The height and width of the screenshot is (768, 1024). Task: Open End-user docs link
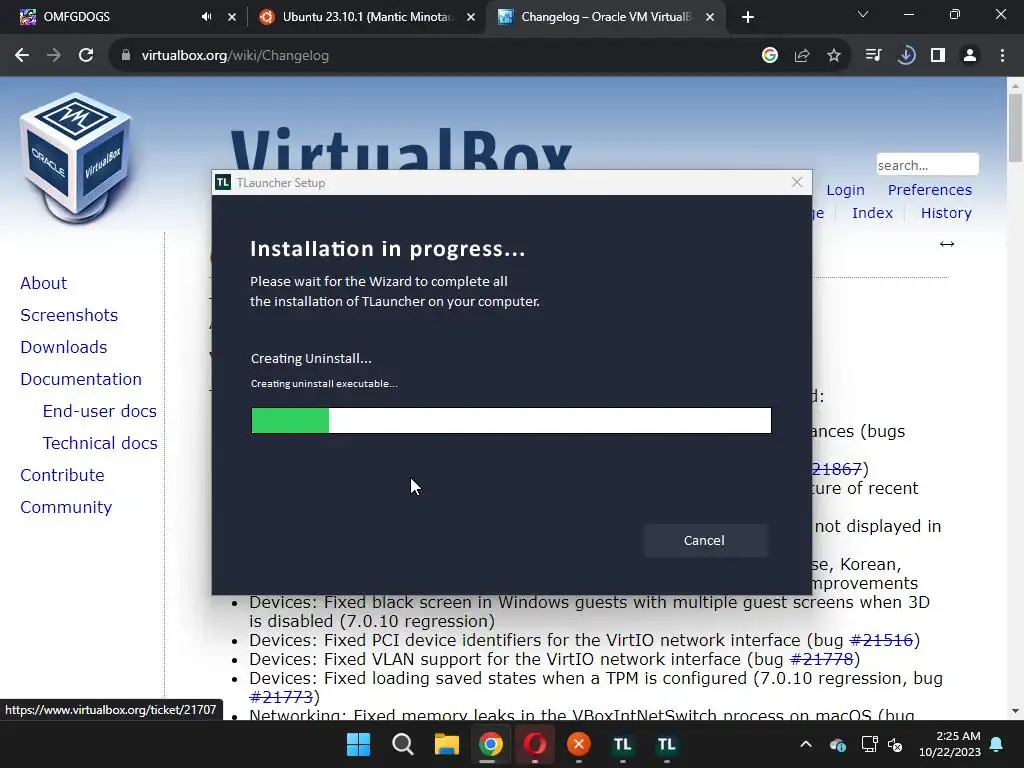click(x=100, y=411)
